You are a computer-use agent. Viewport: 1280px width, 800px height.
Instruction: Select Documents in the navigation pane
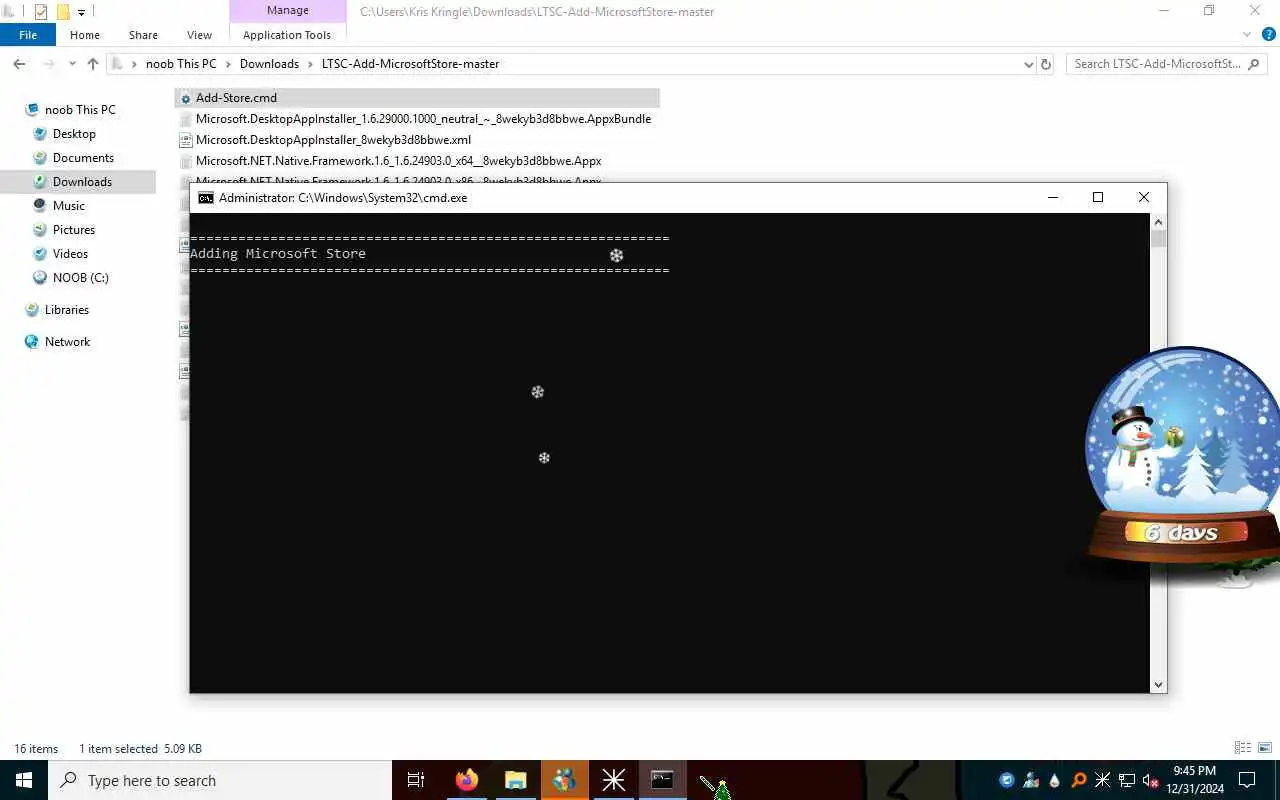point(83,158)
